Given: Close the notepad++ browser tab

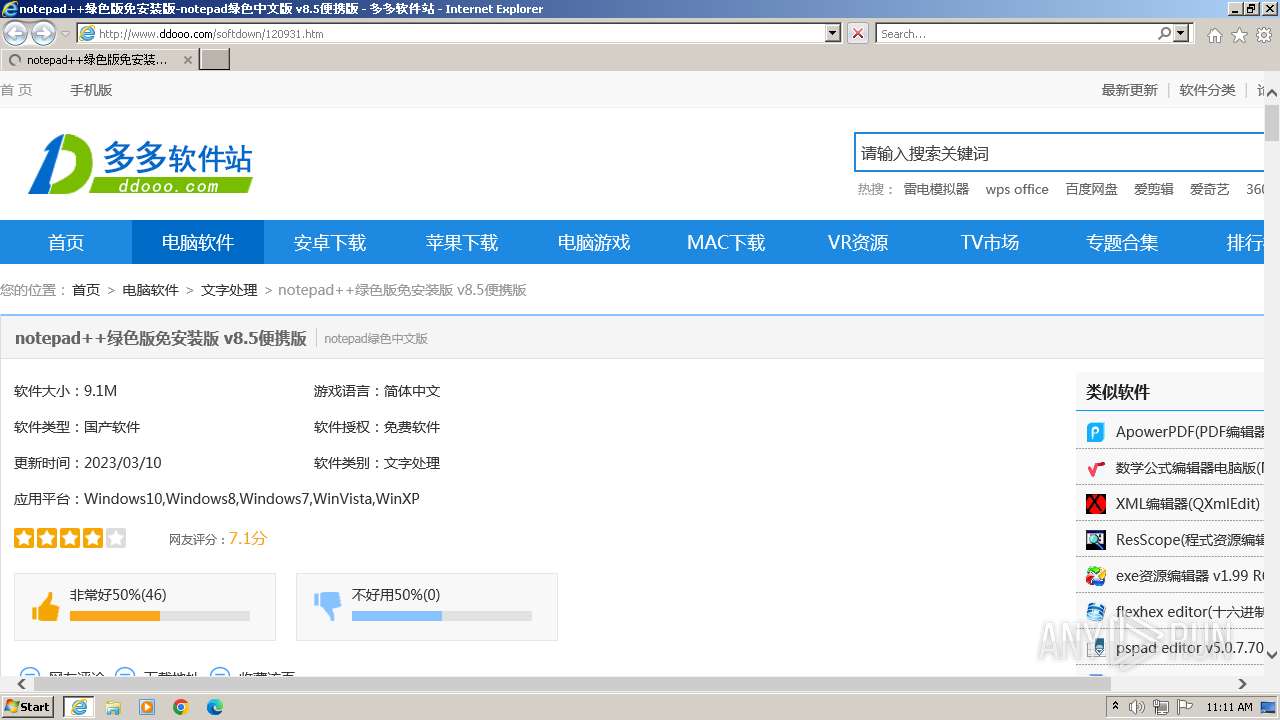Looking at the screenshot, I should [187, 60].
